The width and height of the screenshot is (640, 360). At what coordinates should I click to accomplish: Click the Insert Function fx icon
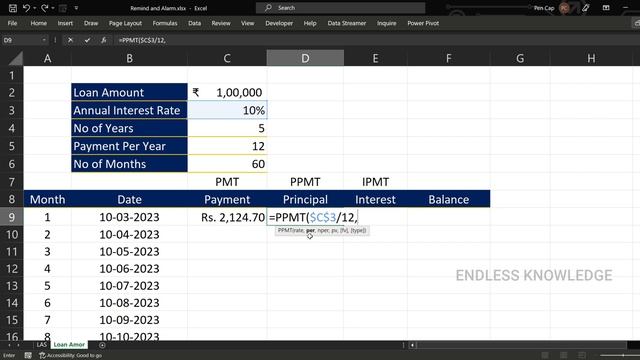click(x=104, y=40)
